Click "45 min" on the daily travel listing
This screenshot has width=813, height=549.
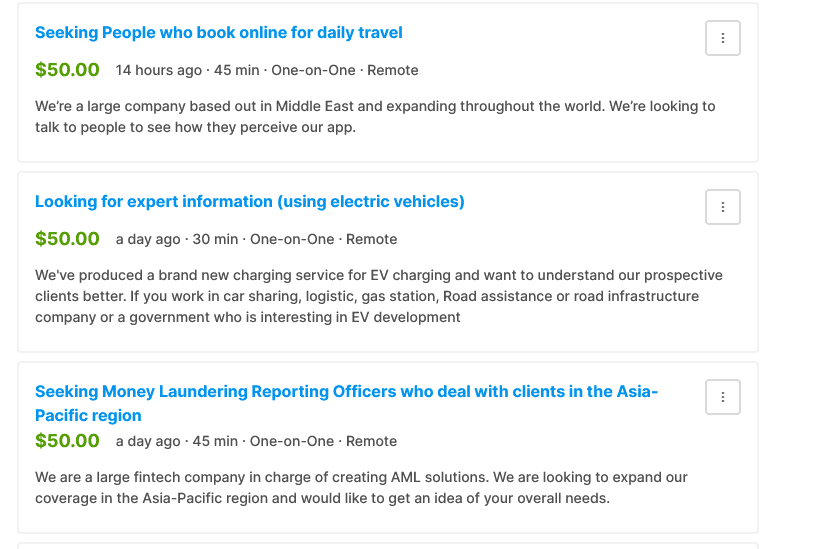click(x=236, y=71)
